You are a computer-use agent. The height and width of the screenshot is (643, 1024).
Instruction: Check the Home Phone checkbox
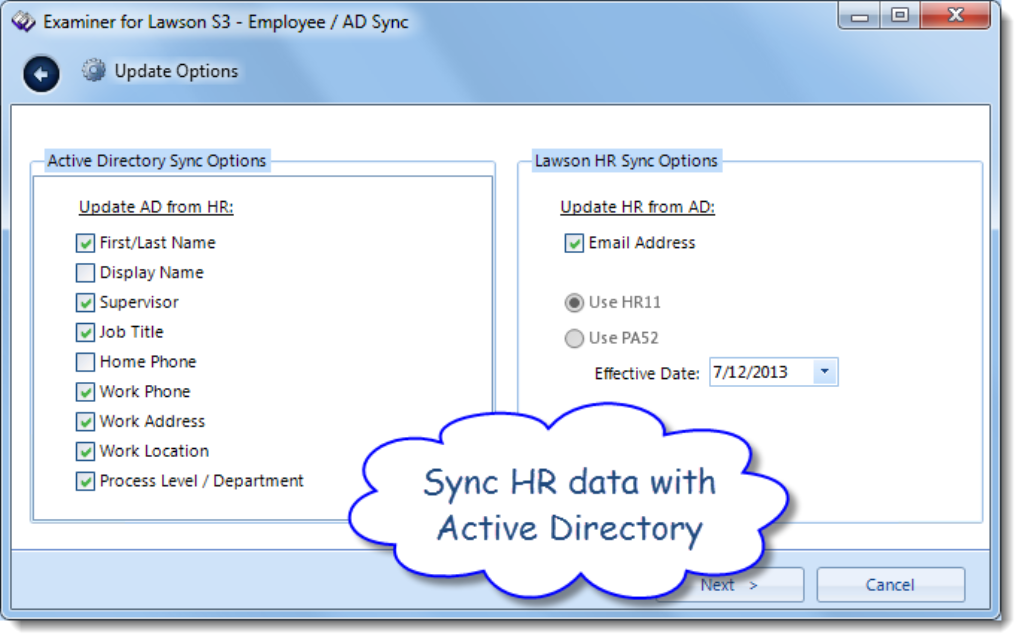85,362
